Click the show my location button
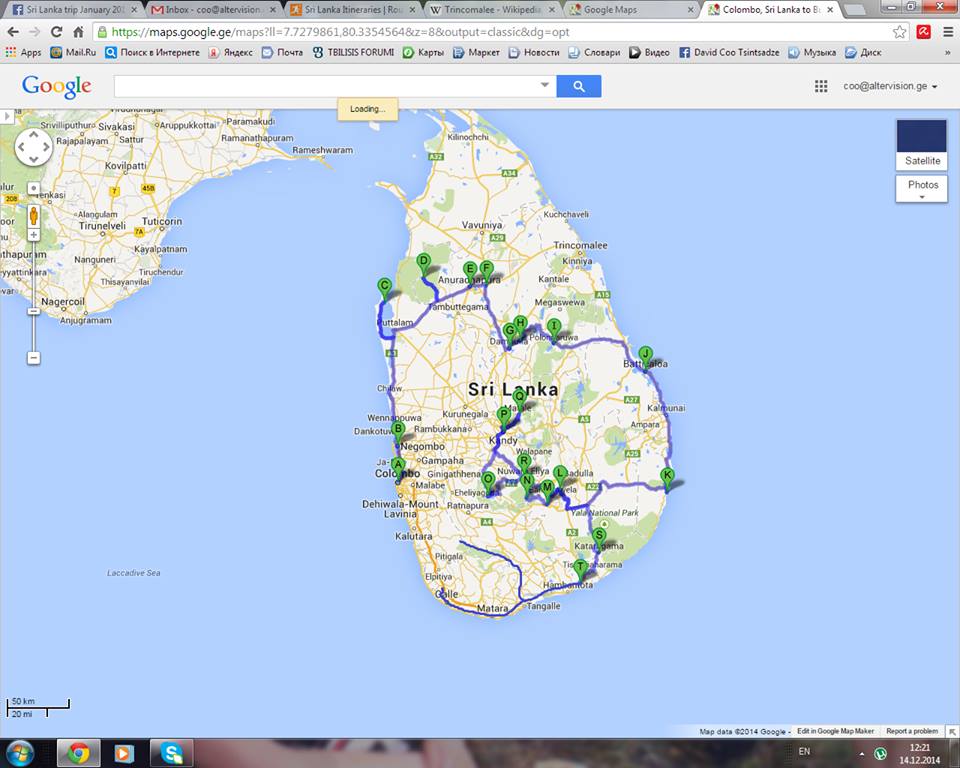The height and width of the screenshot is (768, 960). pos(33,188)
